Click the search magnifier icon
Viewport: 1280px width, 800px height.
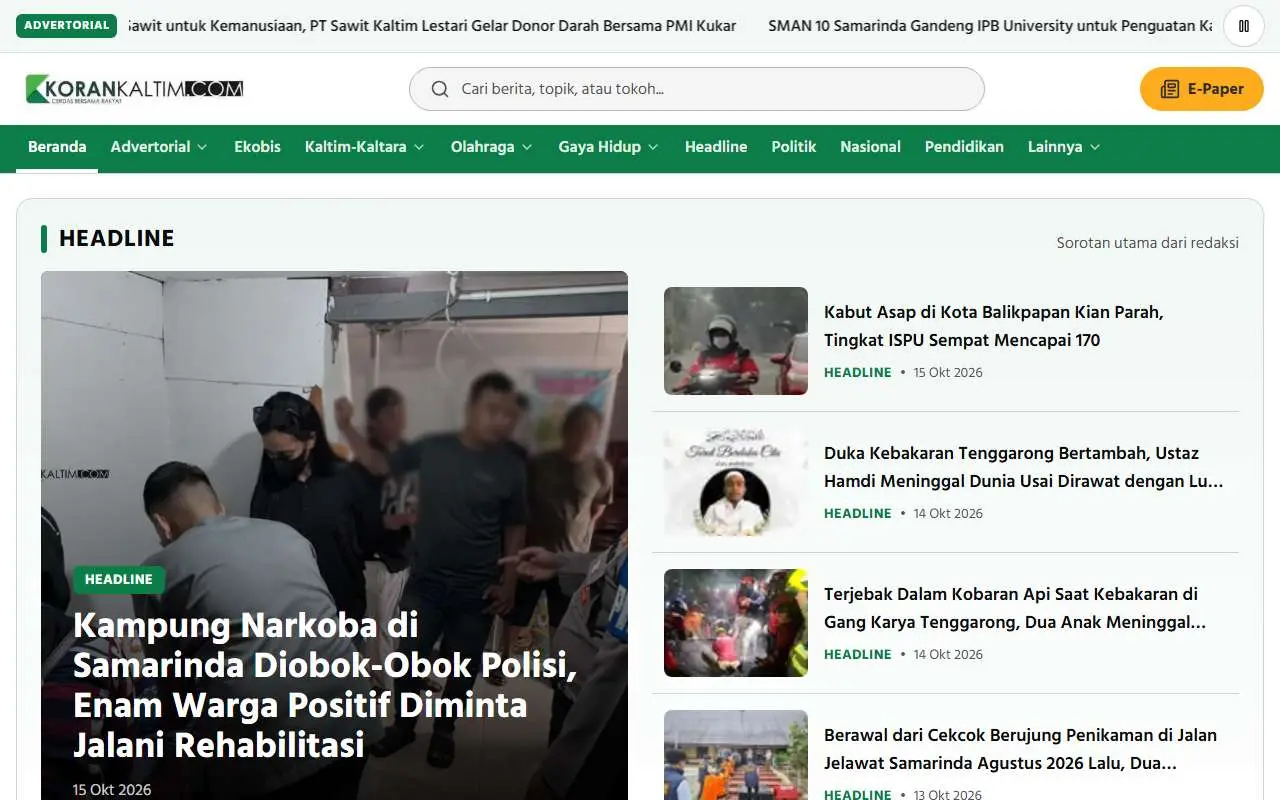point(440,89)
